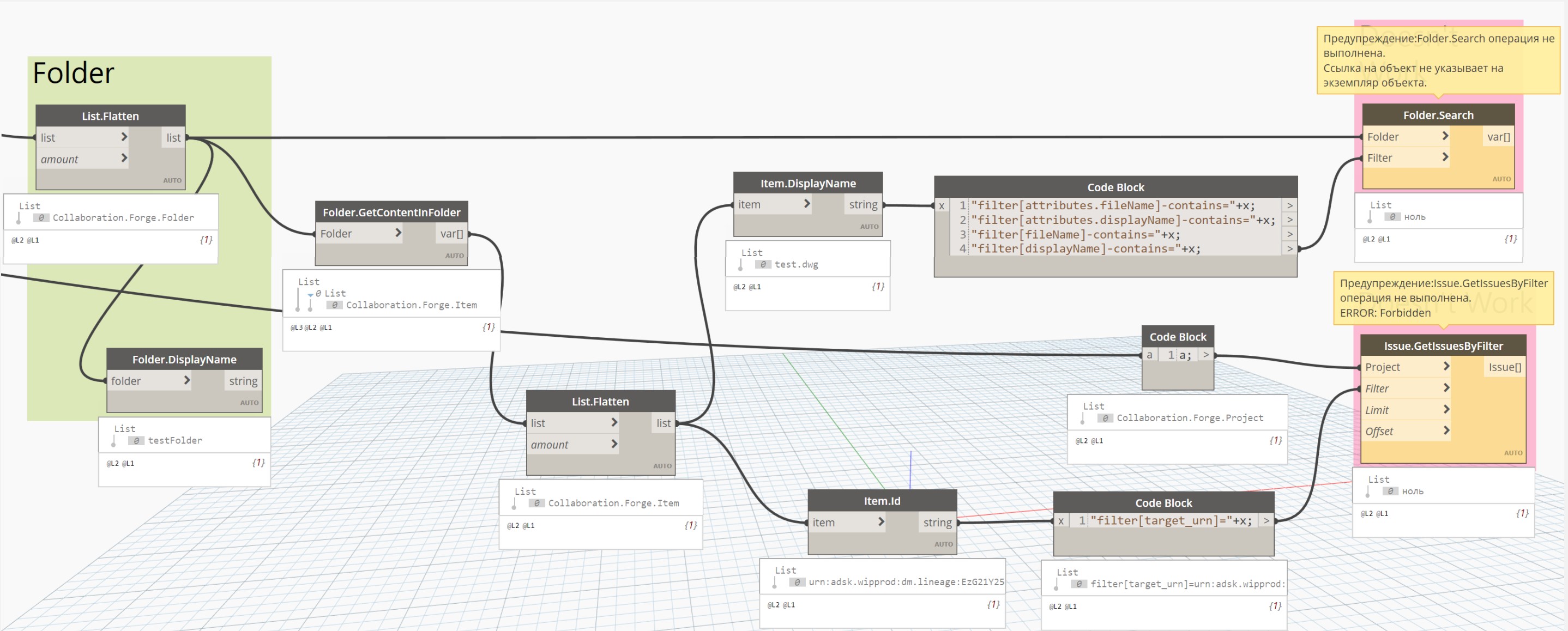
Task: Click var[] output port of Folder.Search
Action: (x=1498, y=137)
